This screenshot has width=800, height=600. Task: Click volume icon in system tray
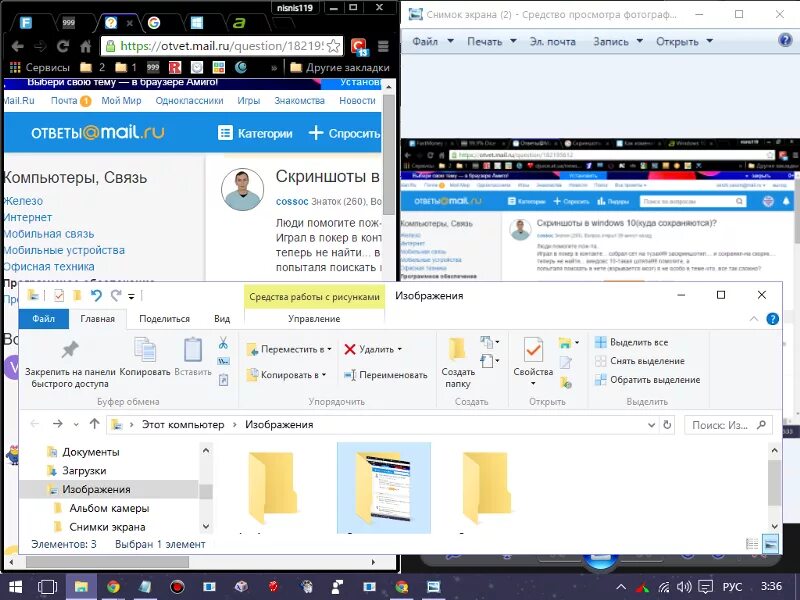point(684,587)
